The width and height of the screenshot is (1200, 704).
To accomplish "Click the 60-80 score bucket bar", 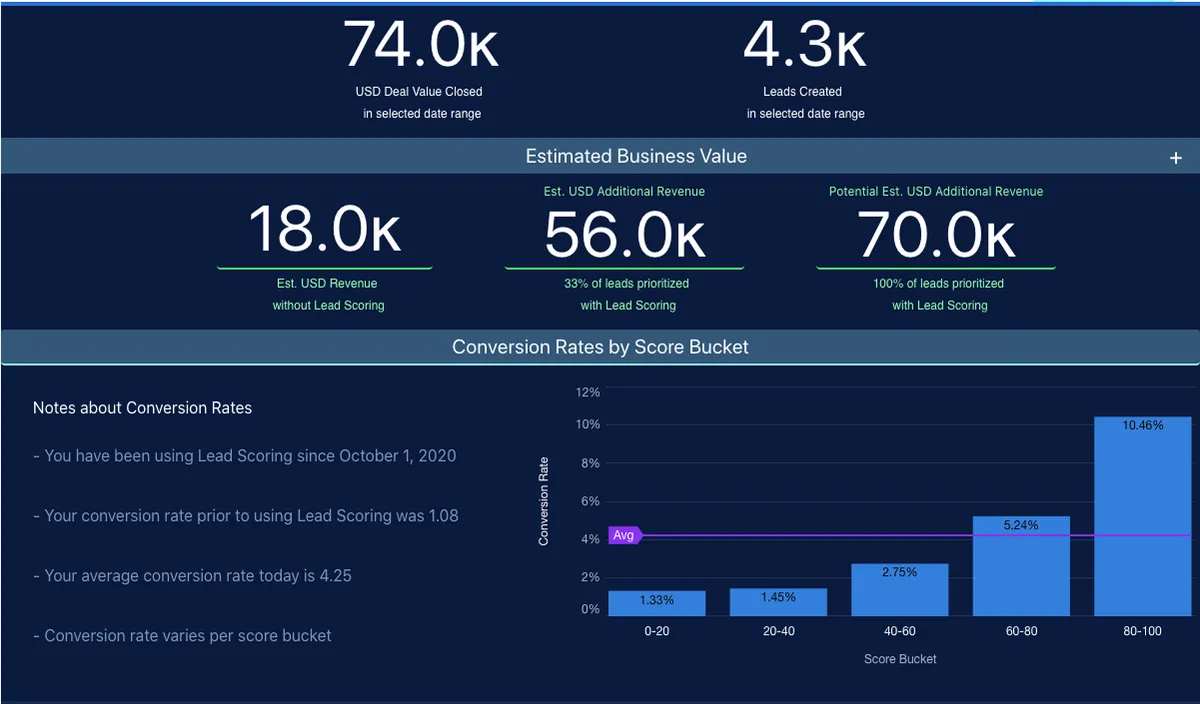I will click(1021, 565).
